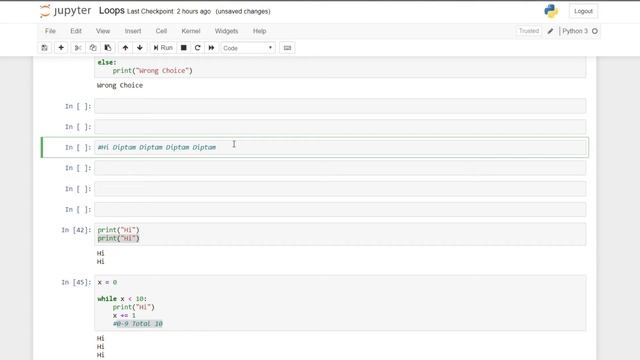
Task: Rename the notebook titled Loops
Action: pyautogui.click(x=111, y=11)
